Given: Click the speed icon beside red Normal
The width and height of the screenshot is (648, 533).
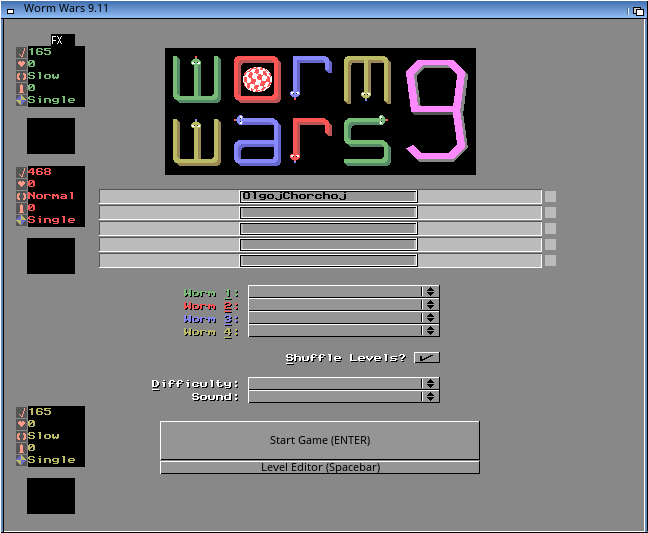Looking at the screenshot, I should [x=21, y=196].
